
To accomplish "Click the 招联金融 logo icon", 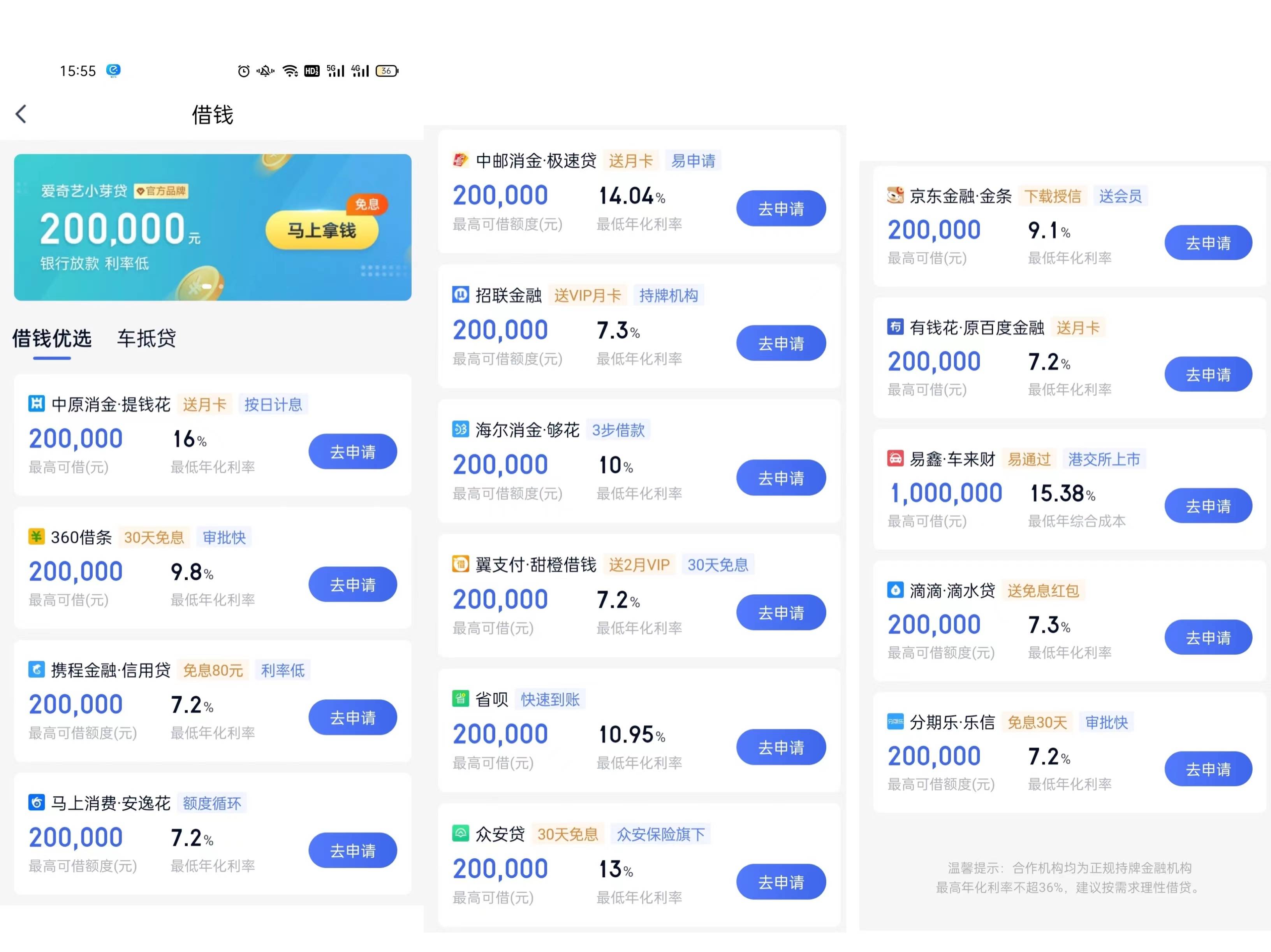I will point(460,295).
